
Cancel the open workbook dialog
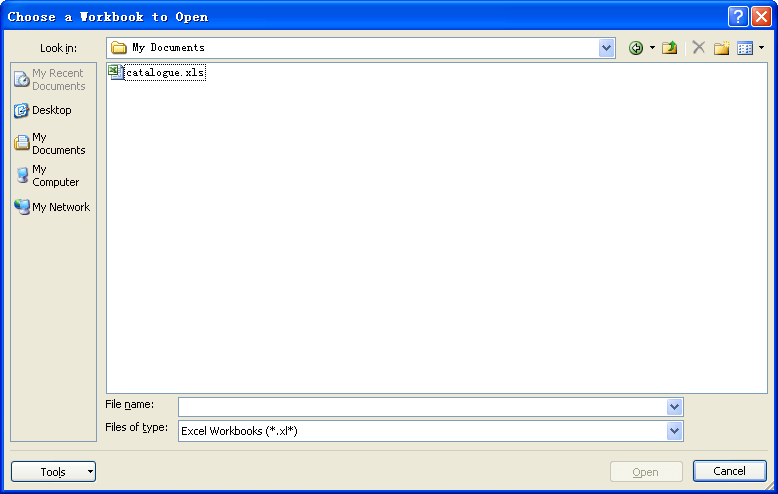[x=729, y=471]
